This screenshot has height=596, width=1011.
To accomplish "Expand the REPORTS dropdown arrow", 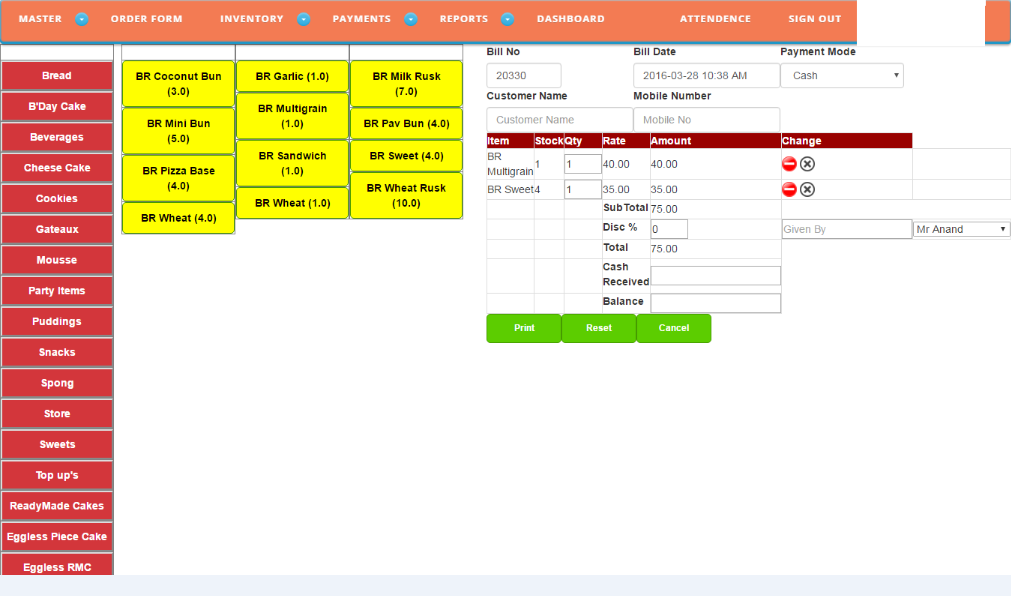I will 507,18.
